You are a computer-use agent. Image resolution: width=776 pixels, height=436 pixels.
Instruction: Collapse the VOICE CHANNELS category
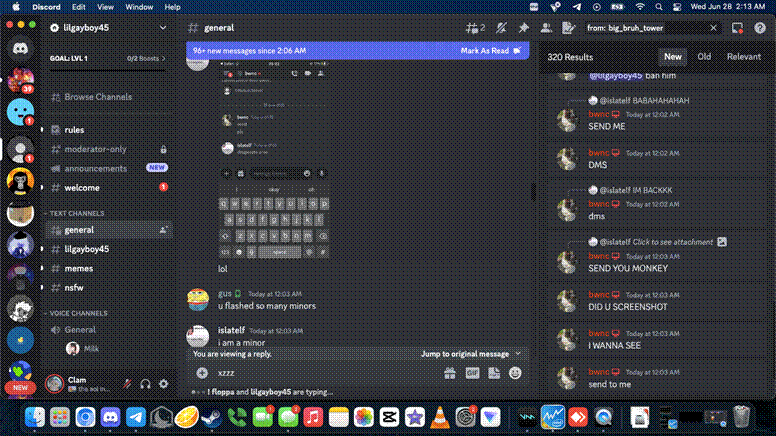tap(79, 313)
